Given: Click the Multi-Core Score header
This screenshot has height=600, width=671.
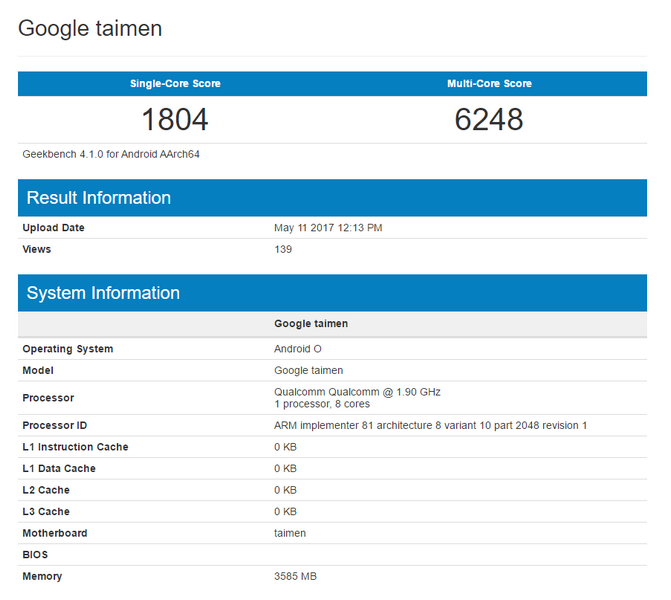Looking at the screenshot, I should click(489, 84).
